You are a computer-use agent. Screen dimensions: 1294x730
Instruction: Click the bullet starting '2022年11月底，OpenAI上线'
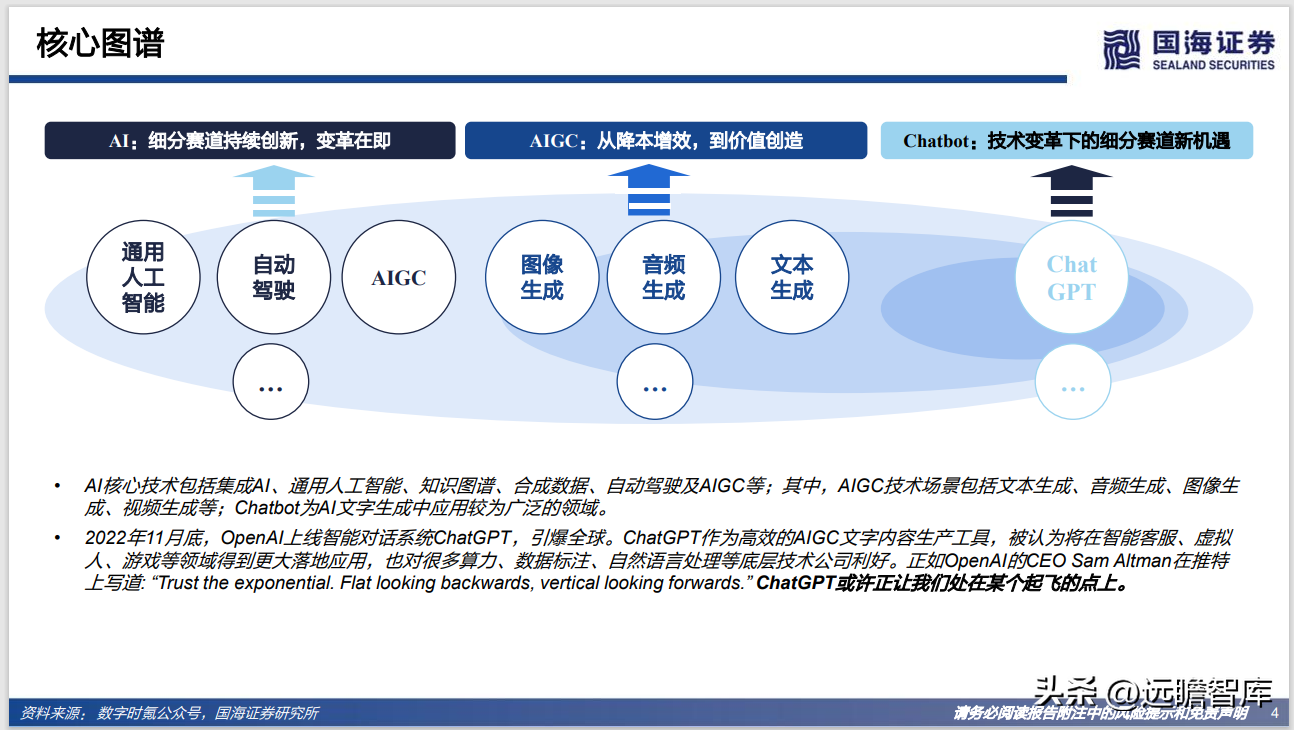point(660,561)
